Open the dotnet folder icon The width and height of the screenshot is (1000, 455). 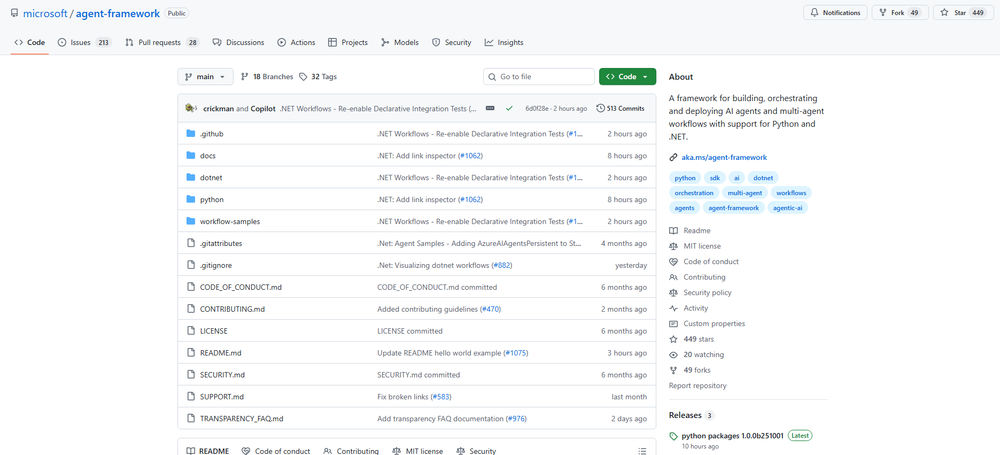(190, 177)
